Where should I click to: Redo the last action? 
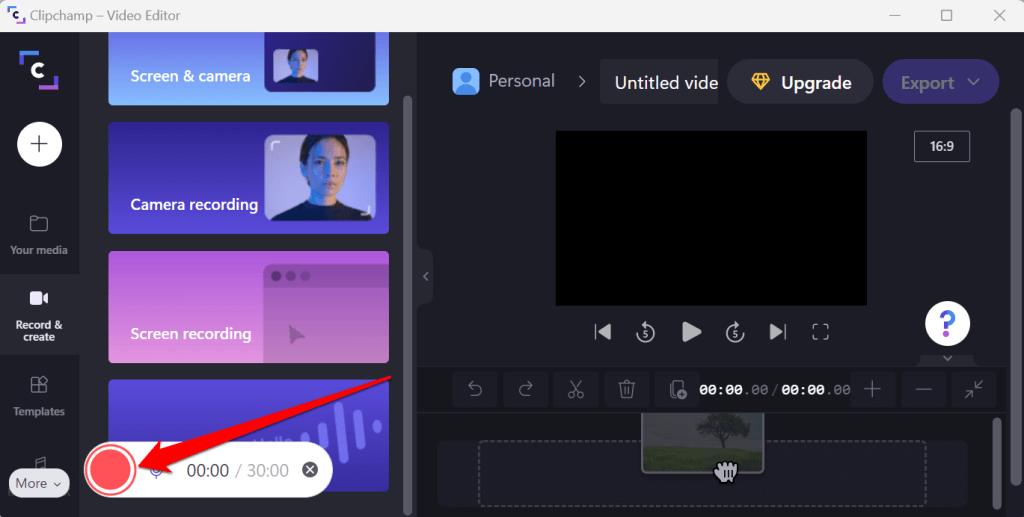click(x=525, y=390)
